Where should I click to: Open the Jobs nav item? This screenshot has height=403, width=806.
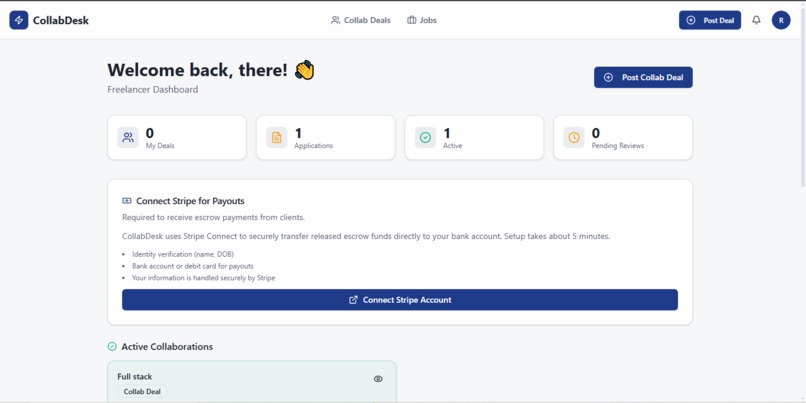click(x=422, y=20)
